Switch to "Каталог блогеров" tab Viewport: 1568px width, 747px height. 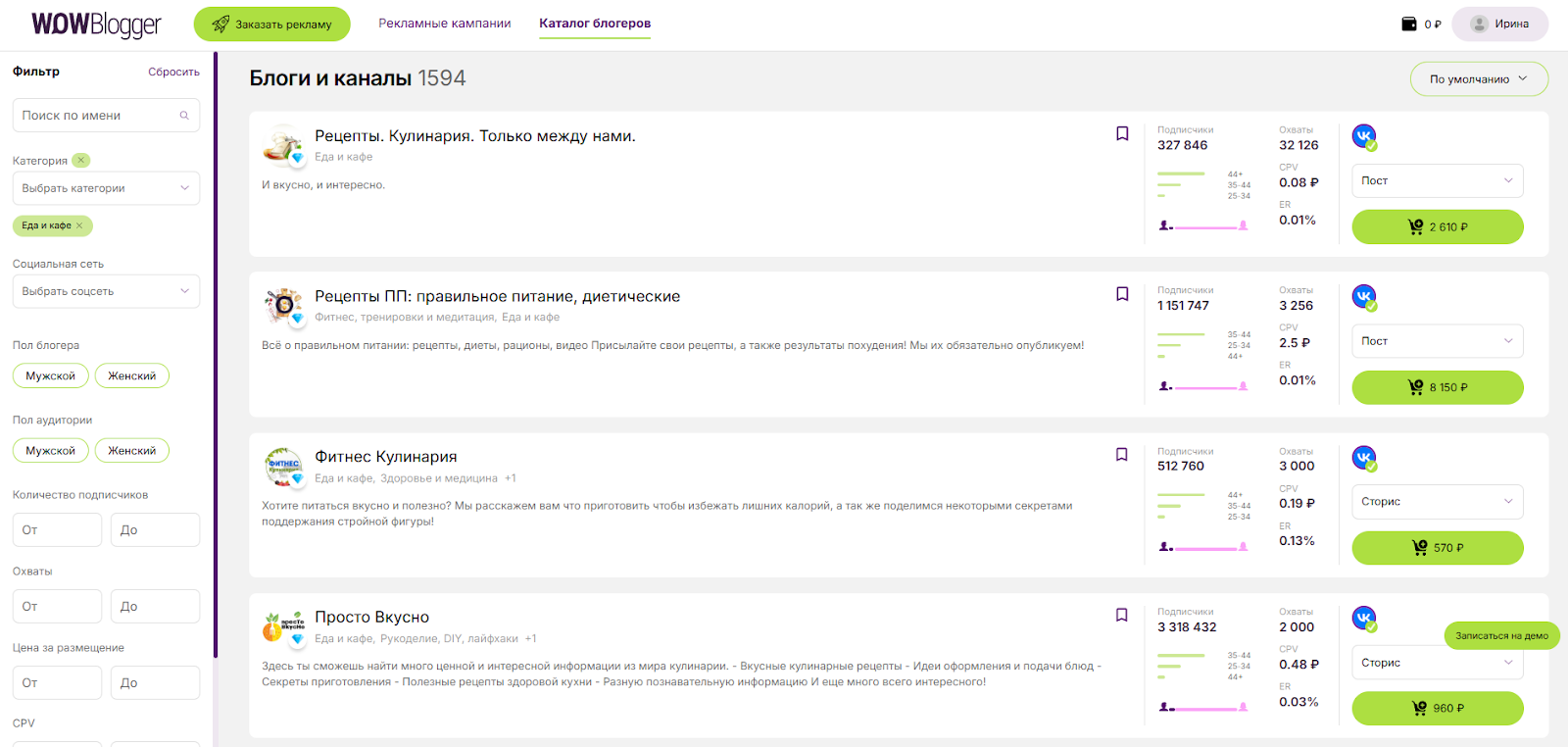coord(595,24)
